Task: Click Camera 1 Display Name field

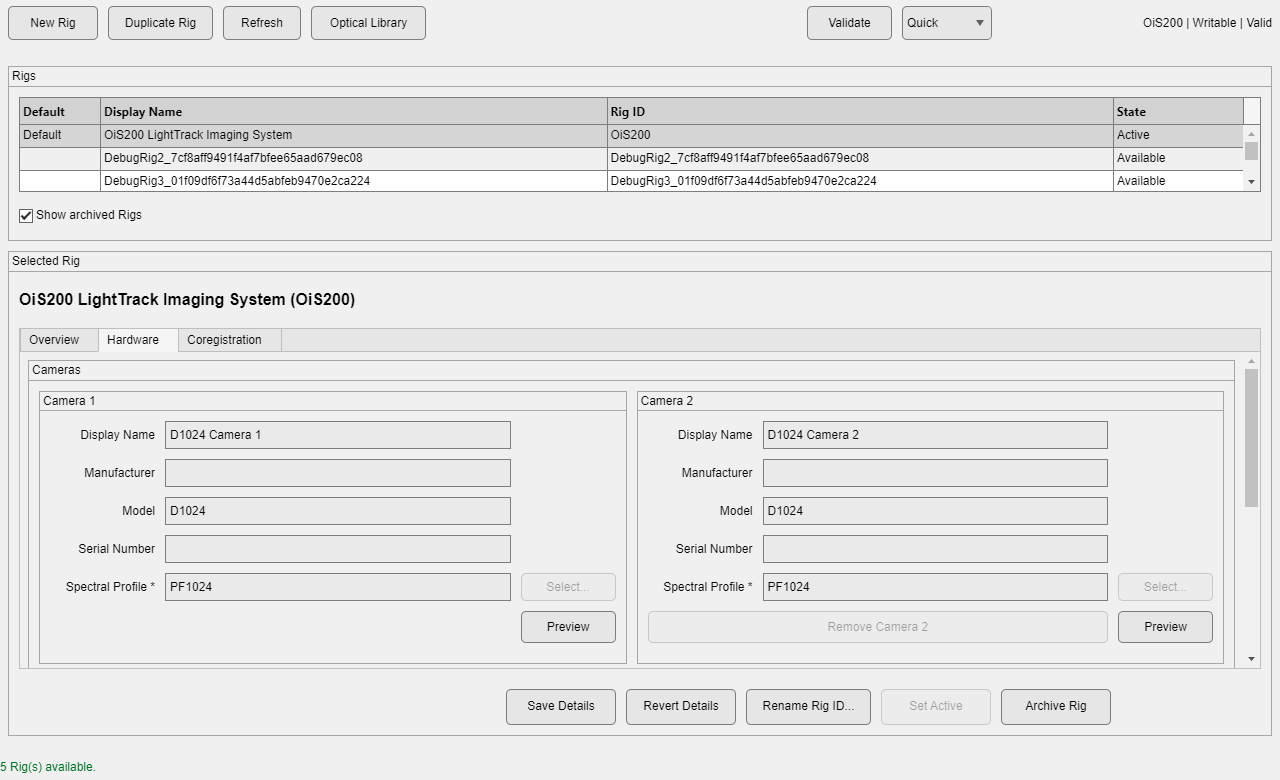Action: pyautogui.click(x=338, y=435)
